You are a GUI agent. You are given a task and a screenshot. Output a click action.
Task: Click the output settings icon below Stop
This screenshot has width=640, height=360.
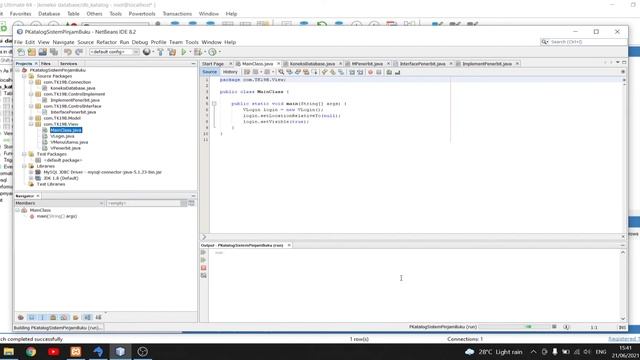click(203, 276)
